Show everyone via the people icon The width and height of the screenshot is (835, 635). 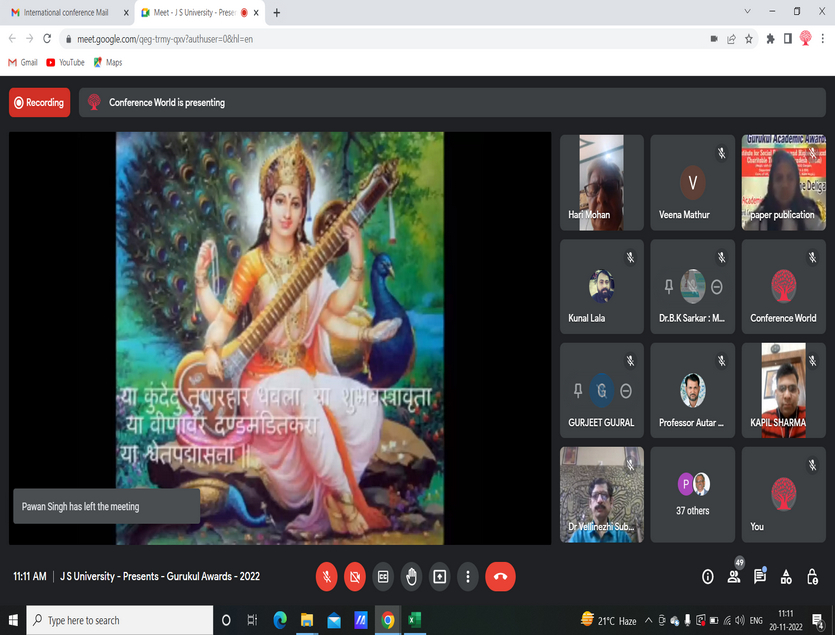(x=734, y=576)
